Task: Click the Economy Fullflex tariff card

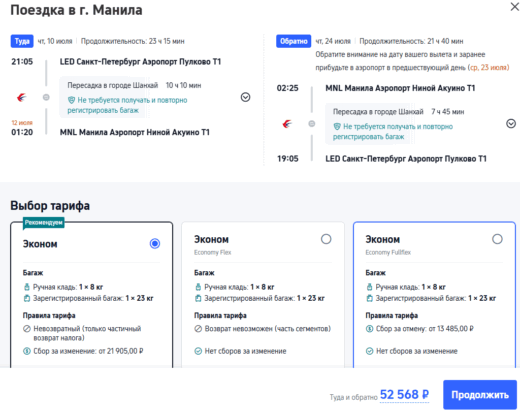Action: pos(434,295)
